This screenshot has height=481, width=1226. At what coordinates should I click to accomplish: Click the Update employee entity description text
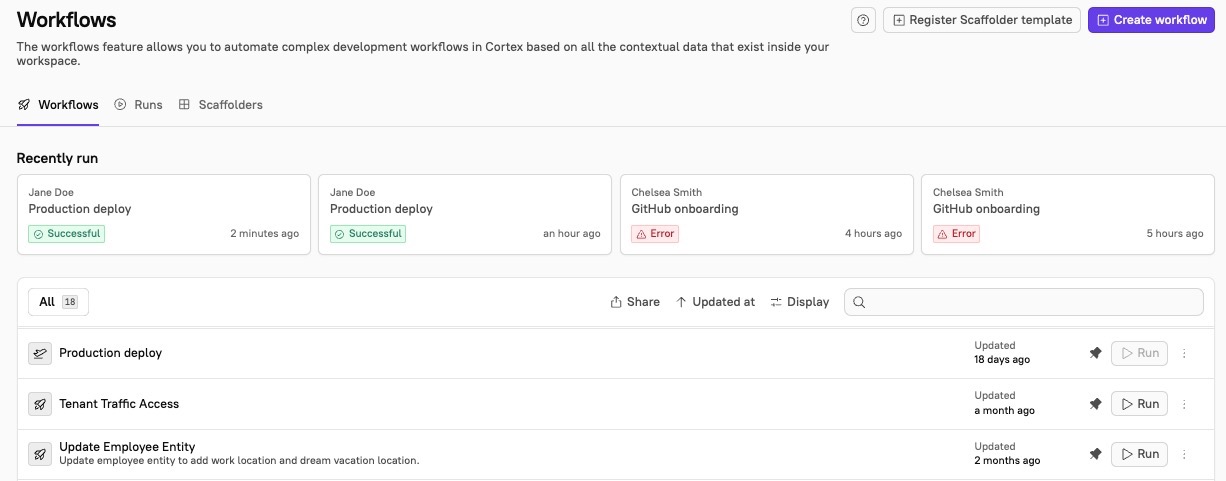point(239,461)
